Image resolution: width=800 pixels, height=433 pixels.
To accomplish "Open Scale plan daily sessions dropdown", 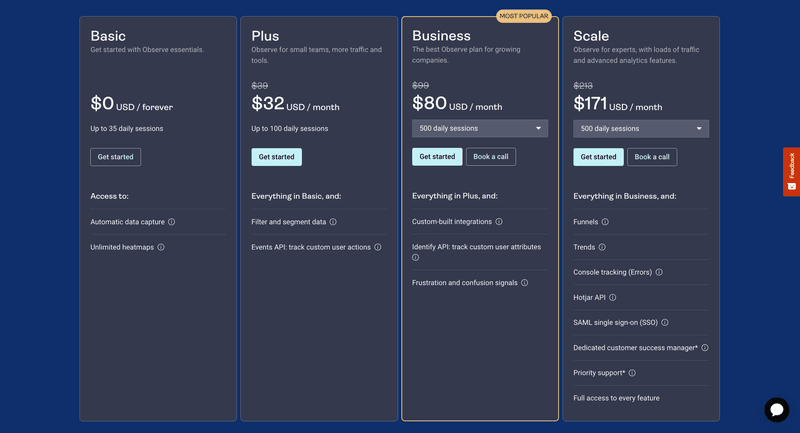I will coord(641,128).
